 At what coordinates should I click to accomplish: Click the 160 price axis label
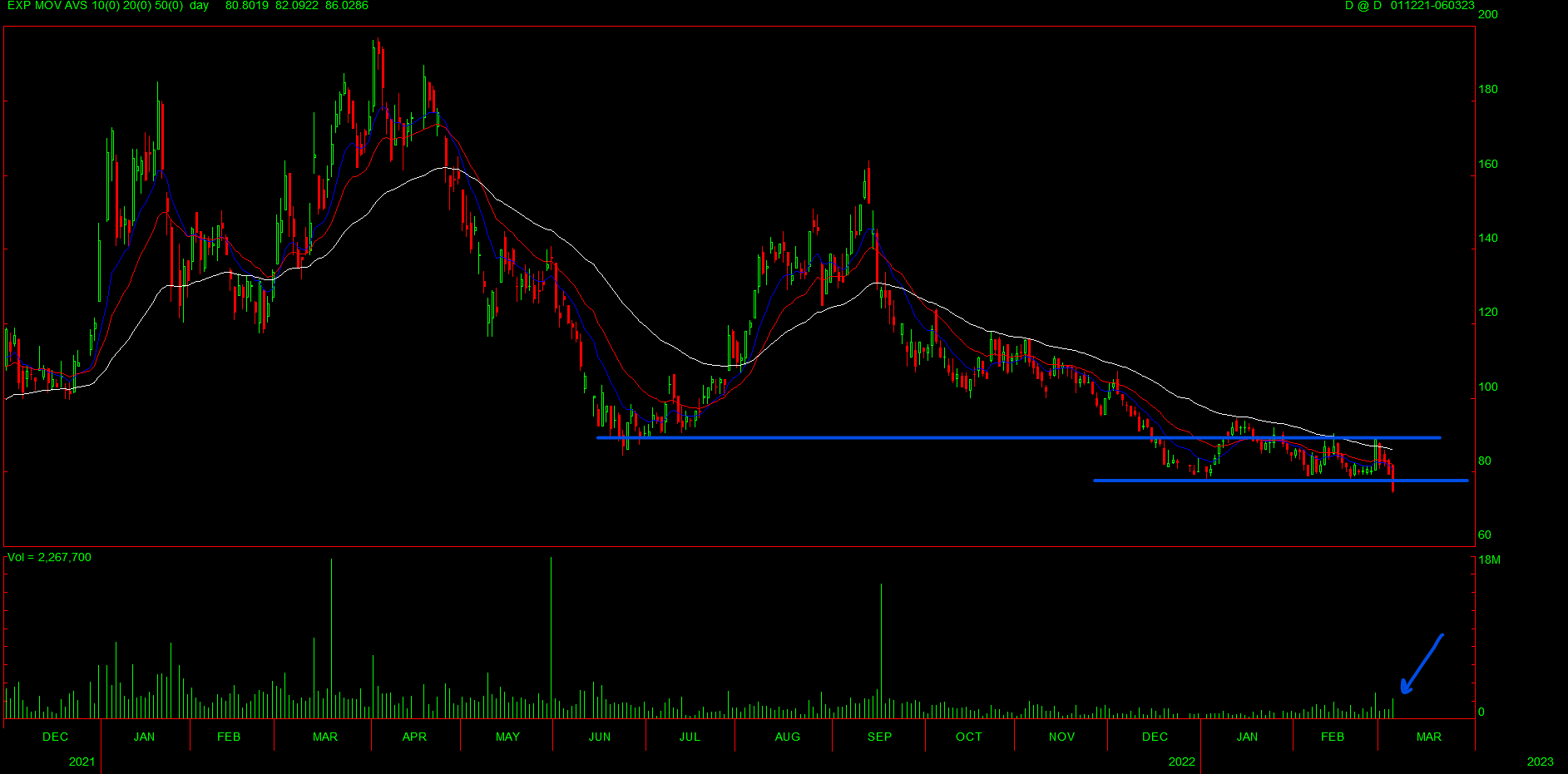pyautogui.click(x=1488, y=164)
